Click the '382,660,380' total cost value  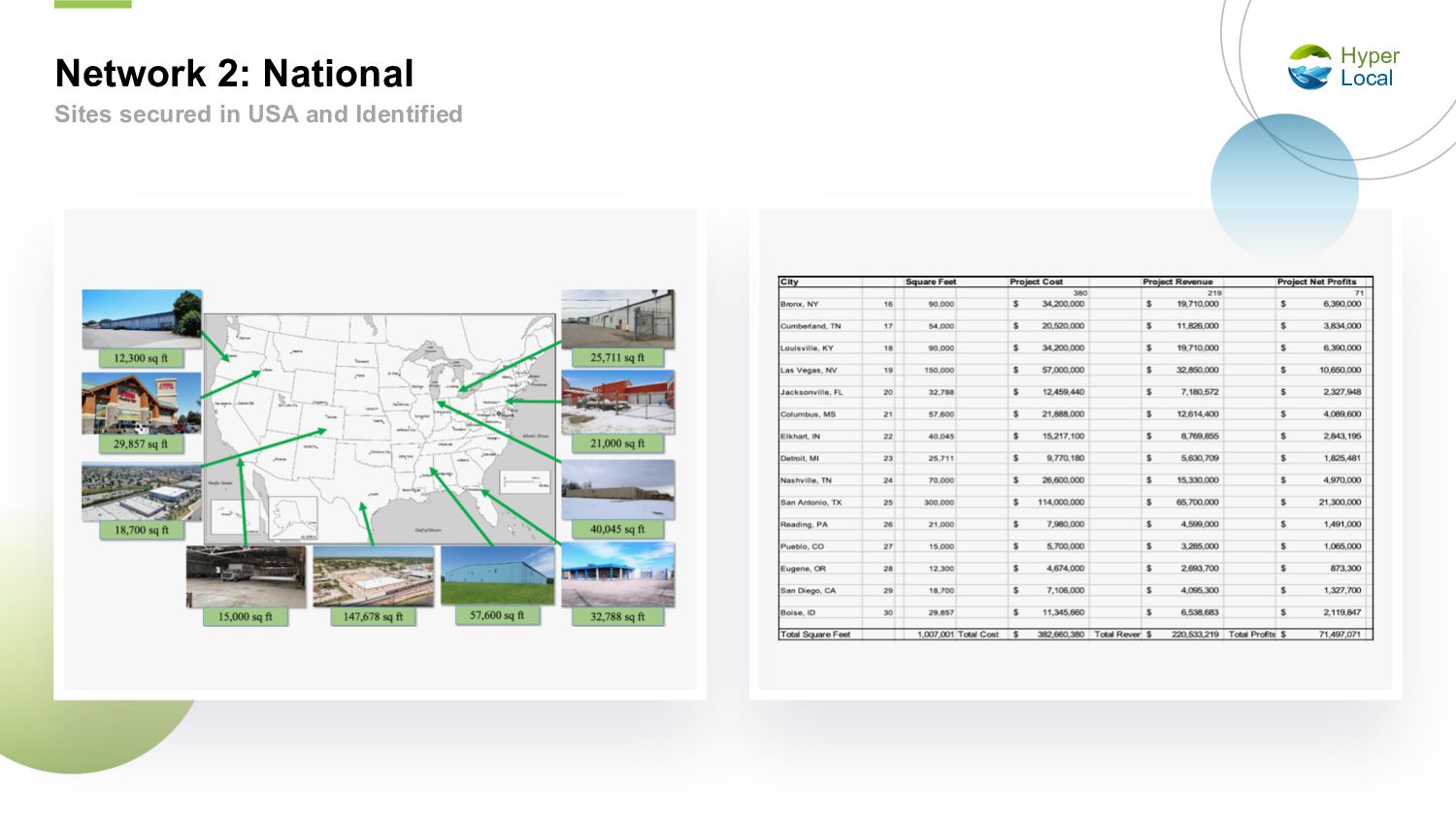(x=1062, y=635)
